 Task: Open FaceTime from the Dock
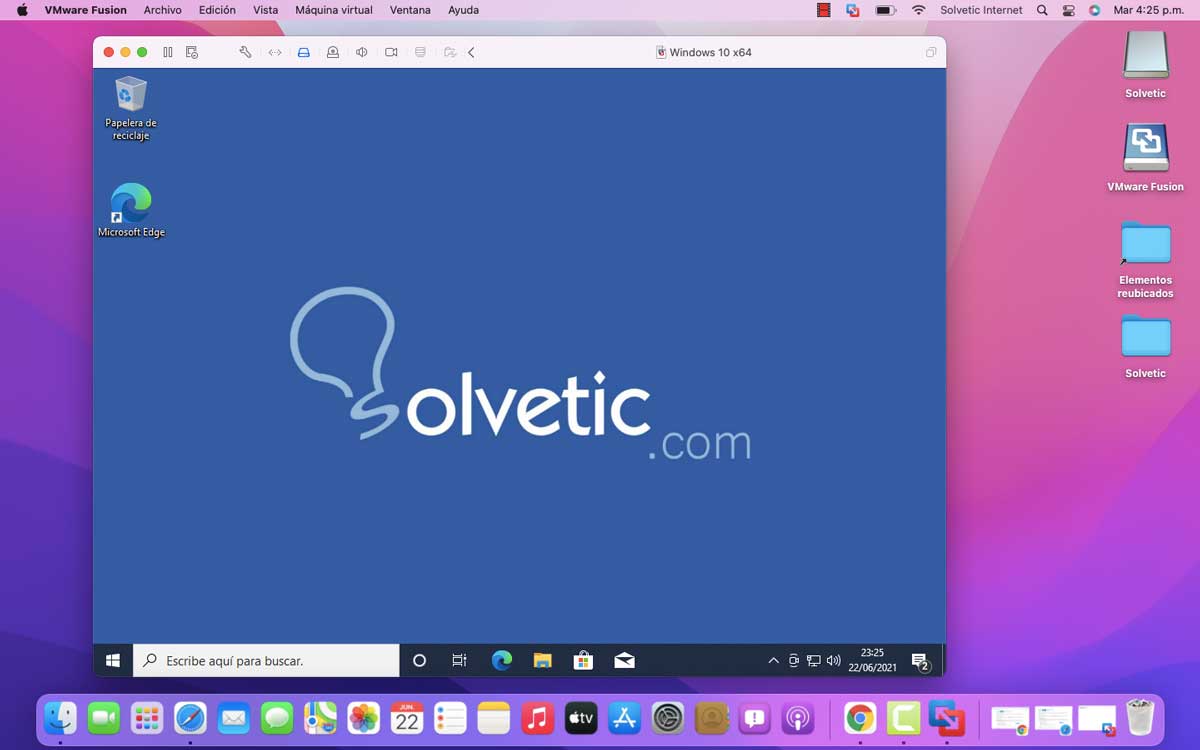pyautogui.click(x=104, y=717)
